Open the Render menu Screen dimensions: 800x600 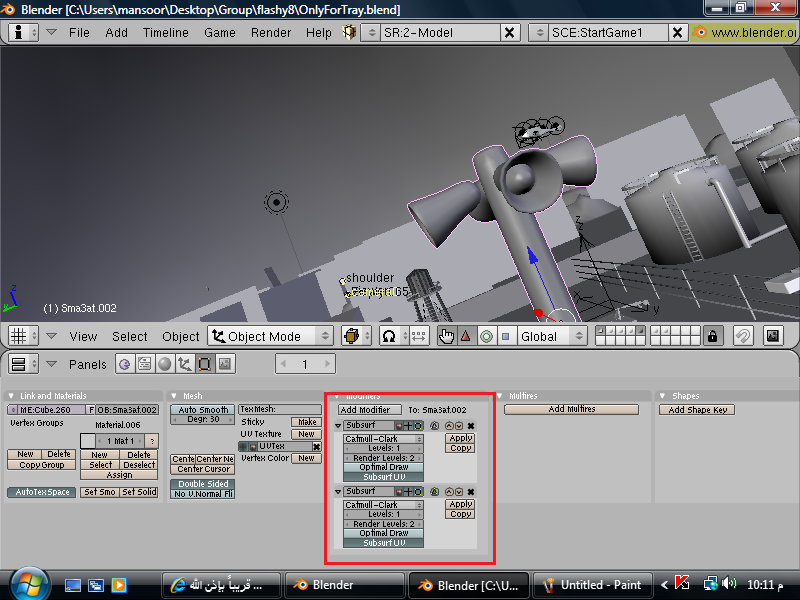[271, 33]
